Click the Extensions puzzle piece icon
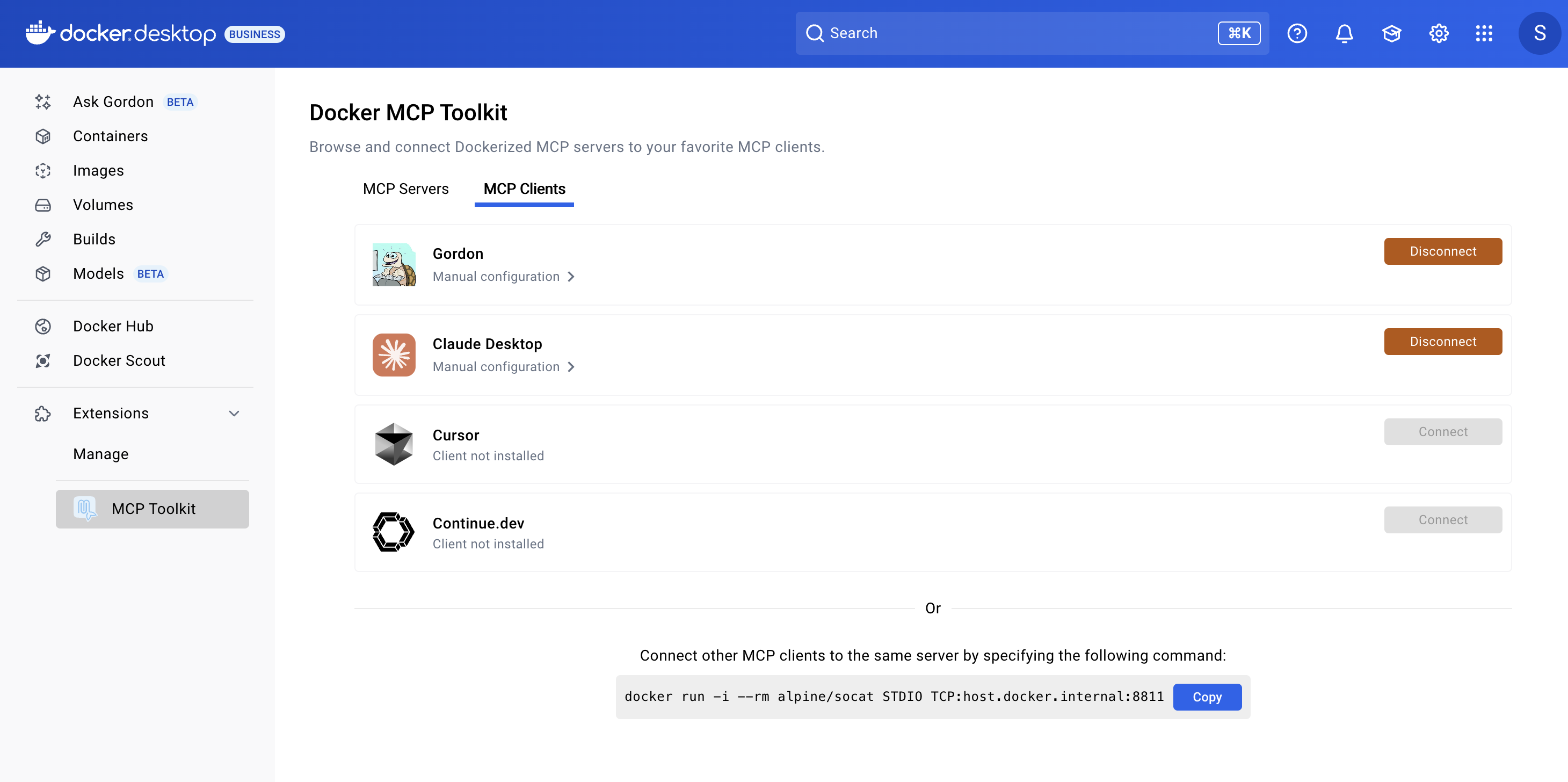 pos(42,414)
